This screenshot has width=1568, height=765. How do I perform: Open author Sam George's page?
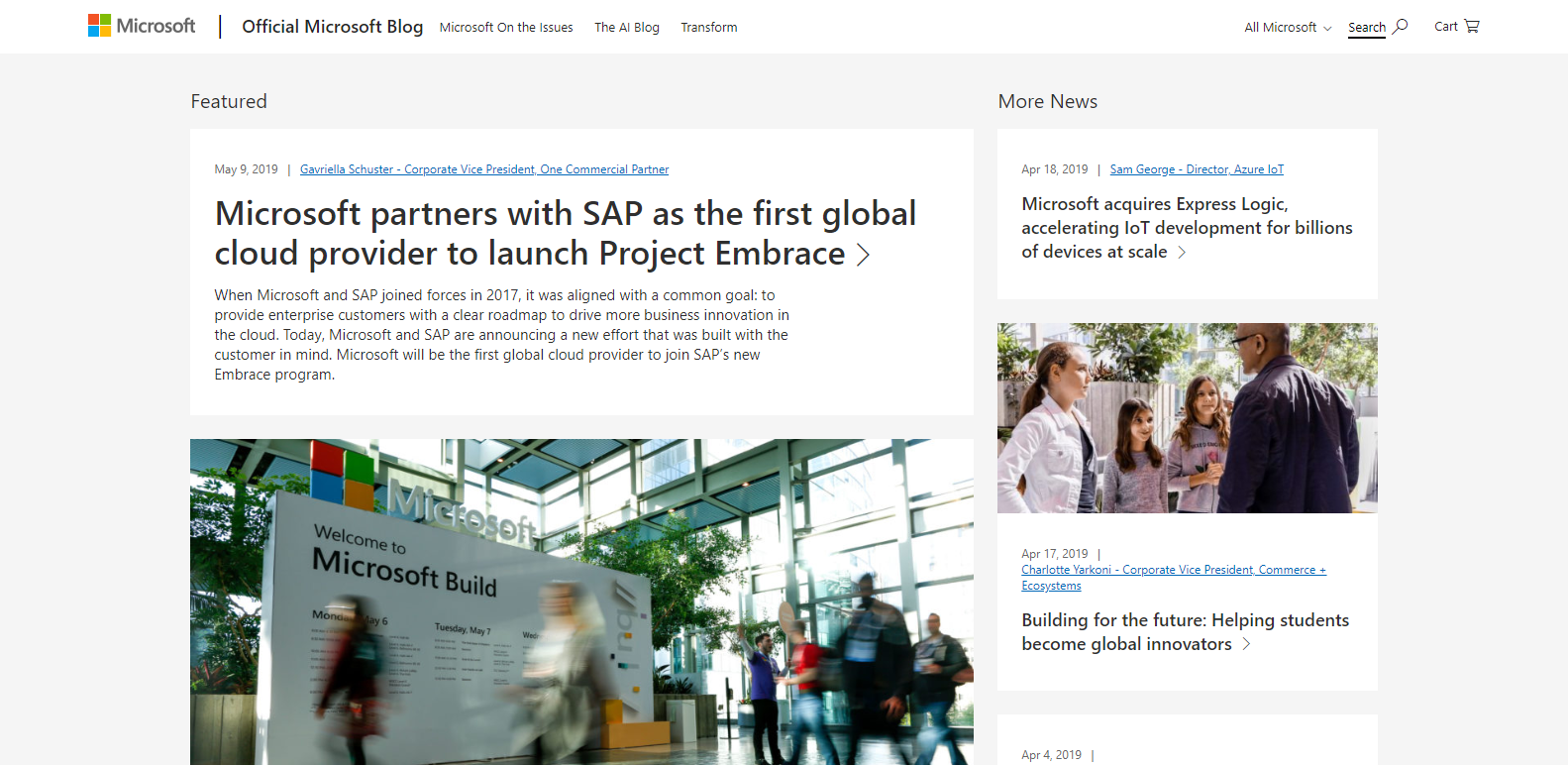[x=1197, y=169]
